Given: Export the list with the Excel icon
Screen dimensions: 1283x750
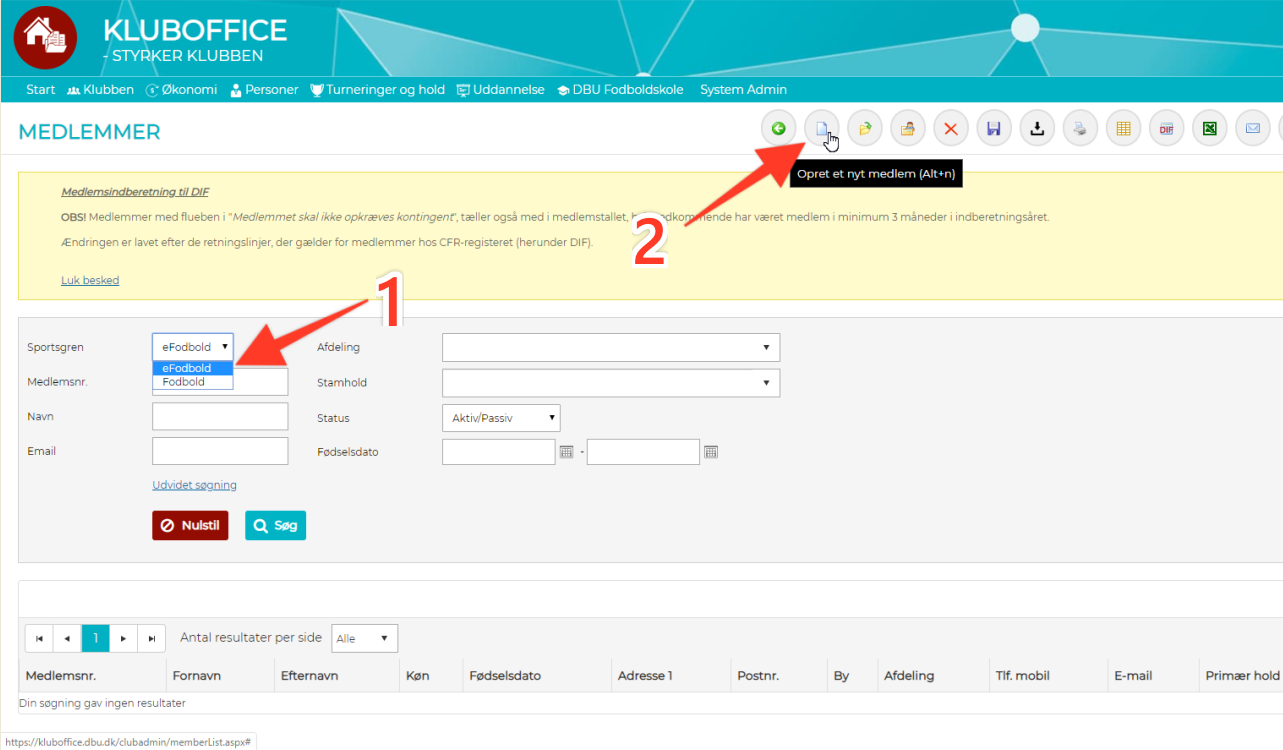Looking at the screenshot, I should [1209, 129].
